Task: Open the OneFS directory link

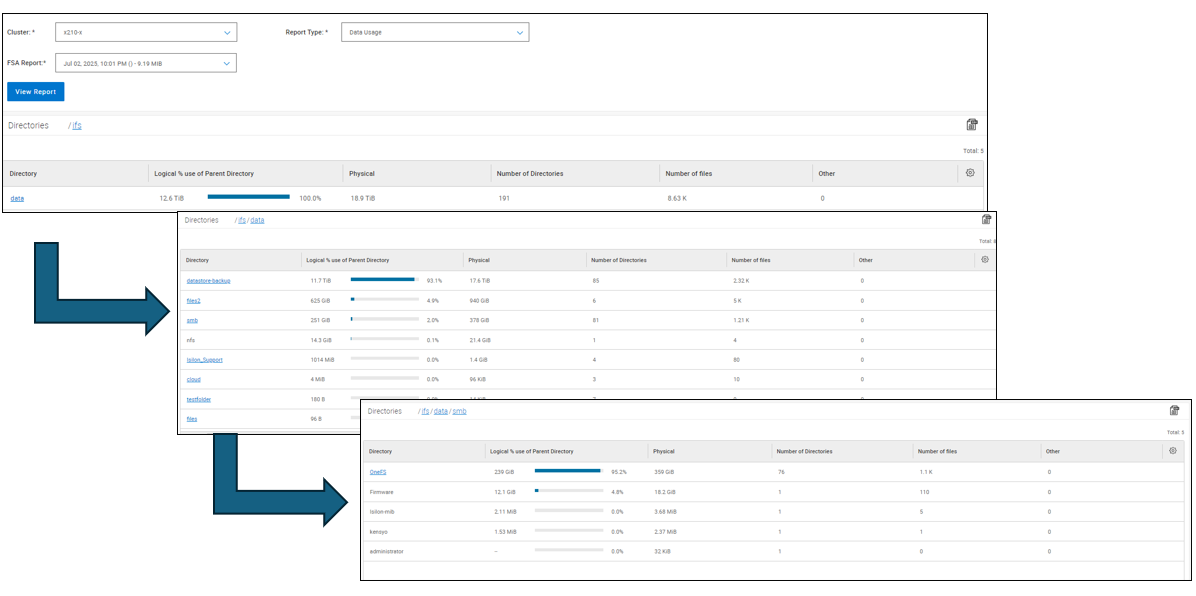Action: 377,471
